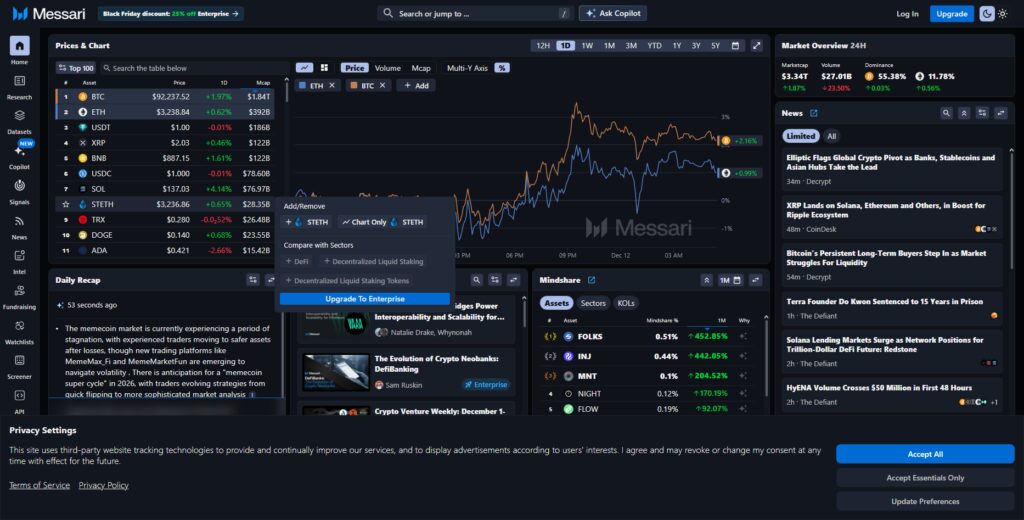
Task: Open the Screener sidebar icon
Action: click(20, 366)
